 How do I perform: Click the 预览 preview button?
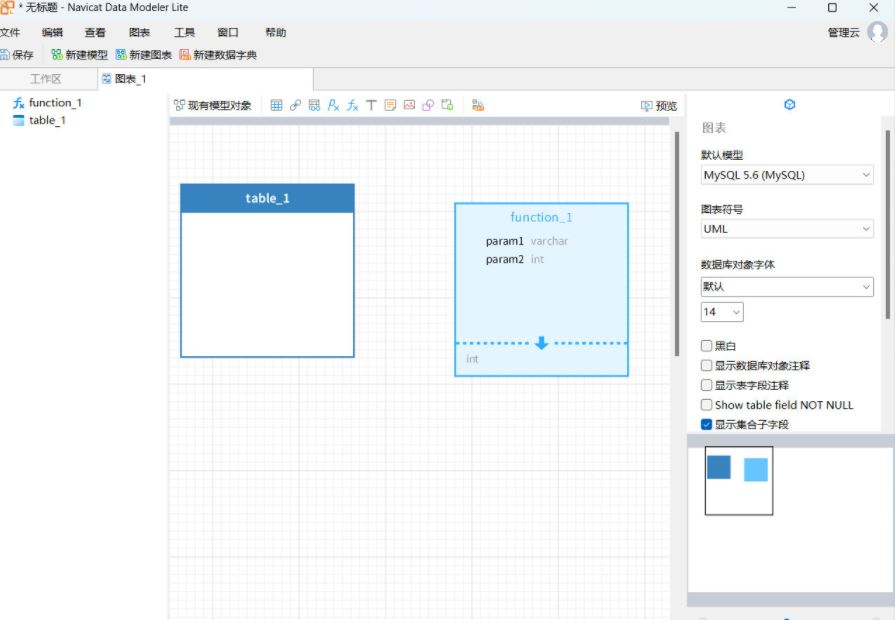click(x=654, y=104)
